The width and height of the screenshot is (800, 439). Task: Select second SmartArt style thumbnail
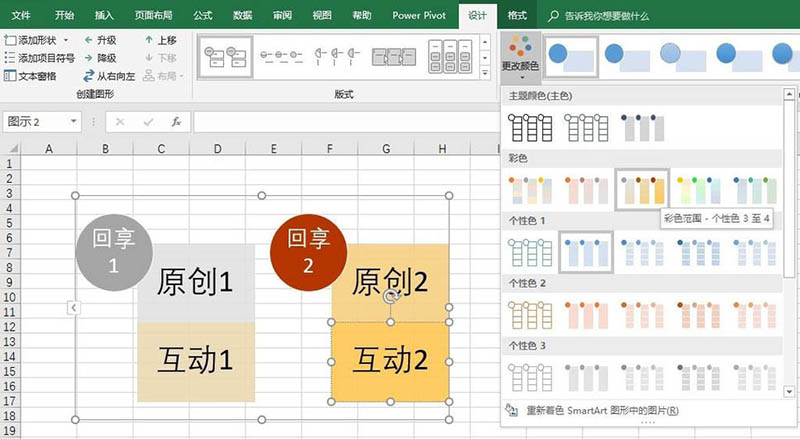coord(627,57)
